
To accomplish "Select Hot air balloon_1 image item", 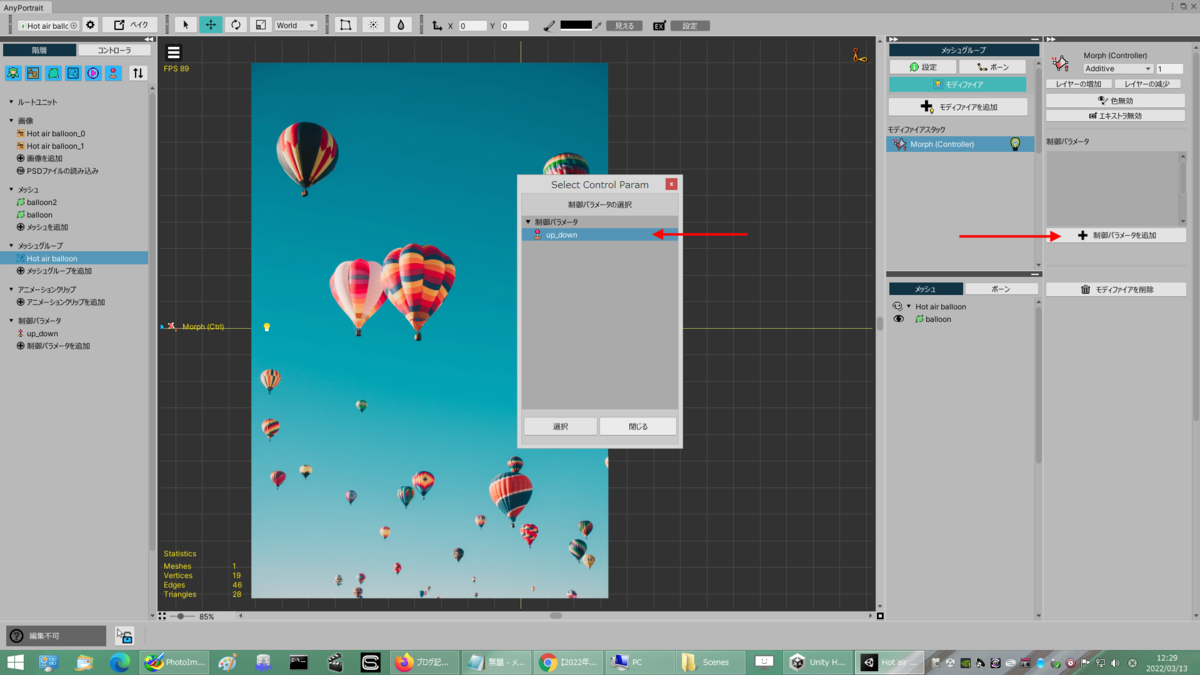I will point(56,146).
